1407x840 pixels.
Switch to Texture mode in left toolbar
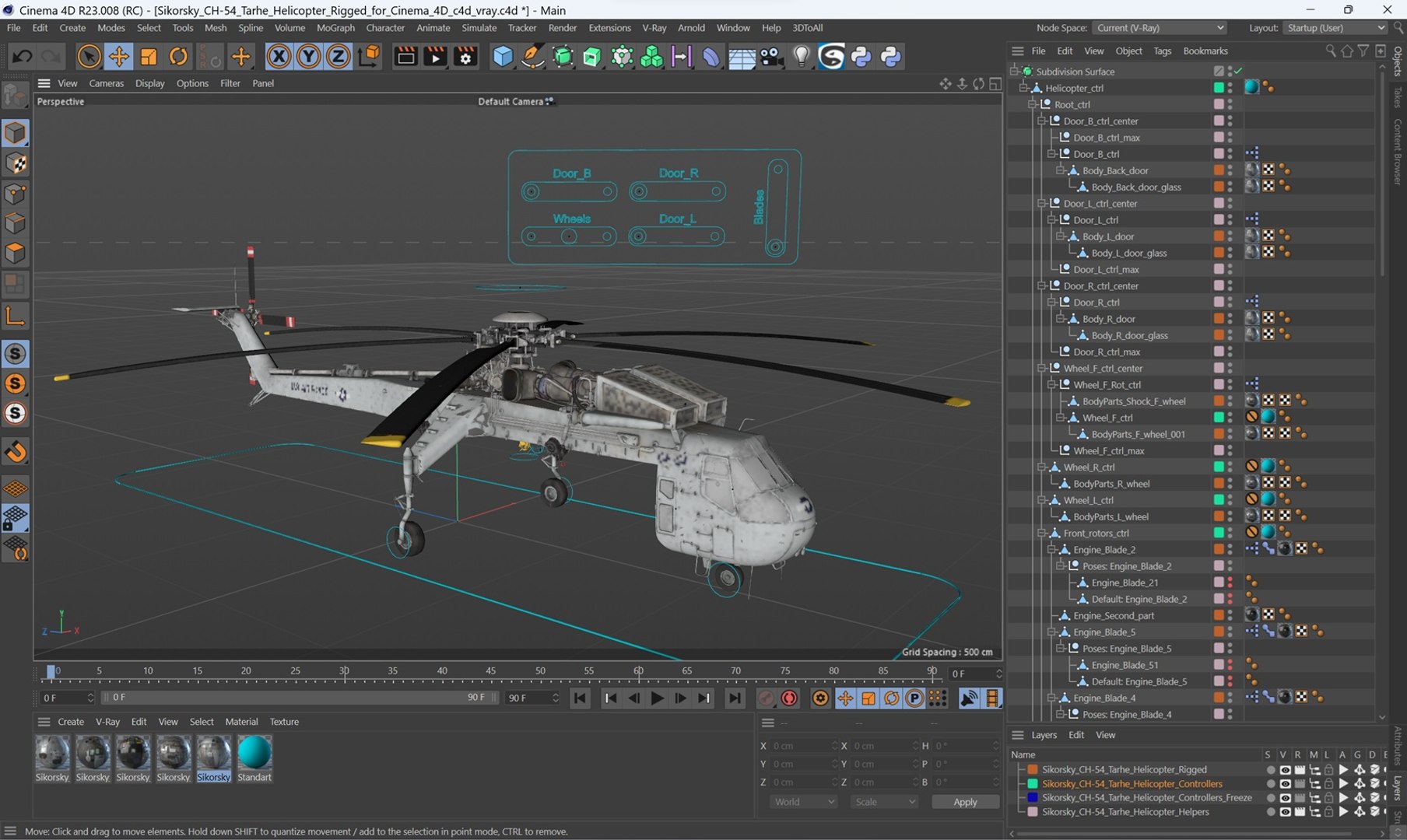[x=15, y=163]
